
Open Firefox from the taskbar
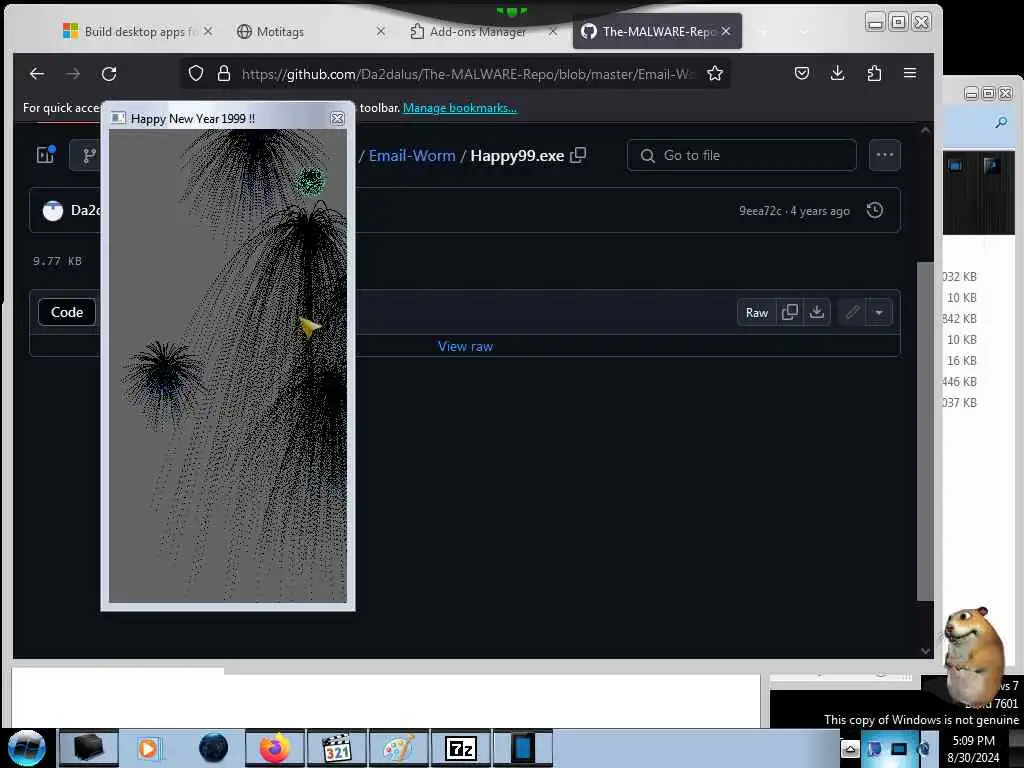tap(274, 748)
